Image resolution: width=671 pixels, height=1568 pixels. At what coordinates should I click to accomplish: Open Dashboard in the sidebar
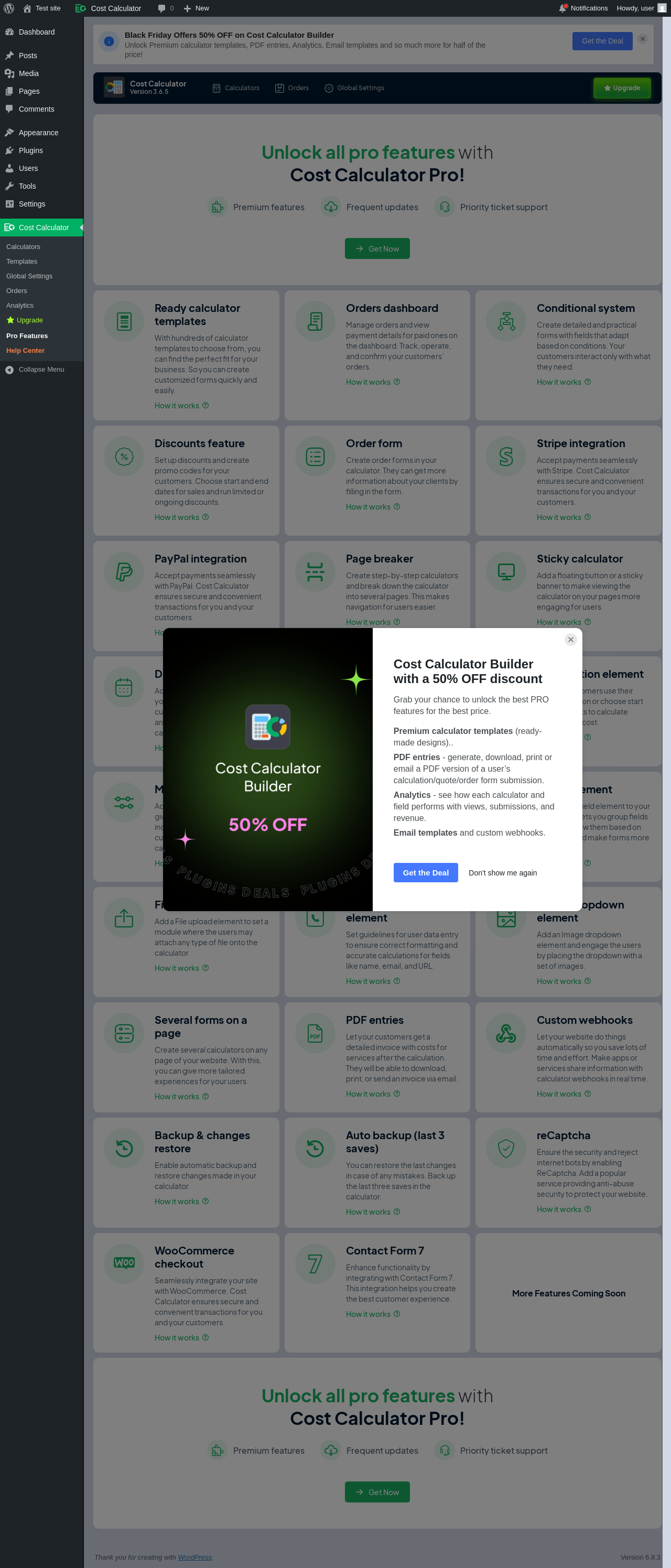[41, 31]
